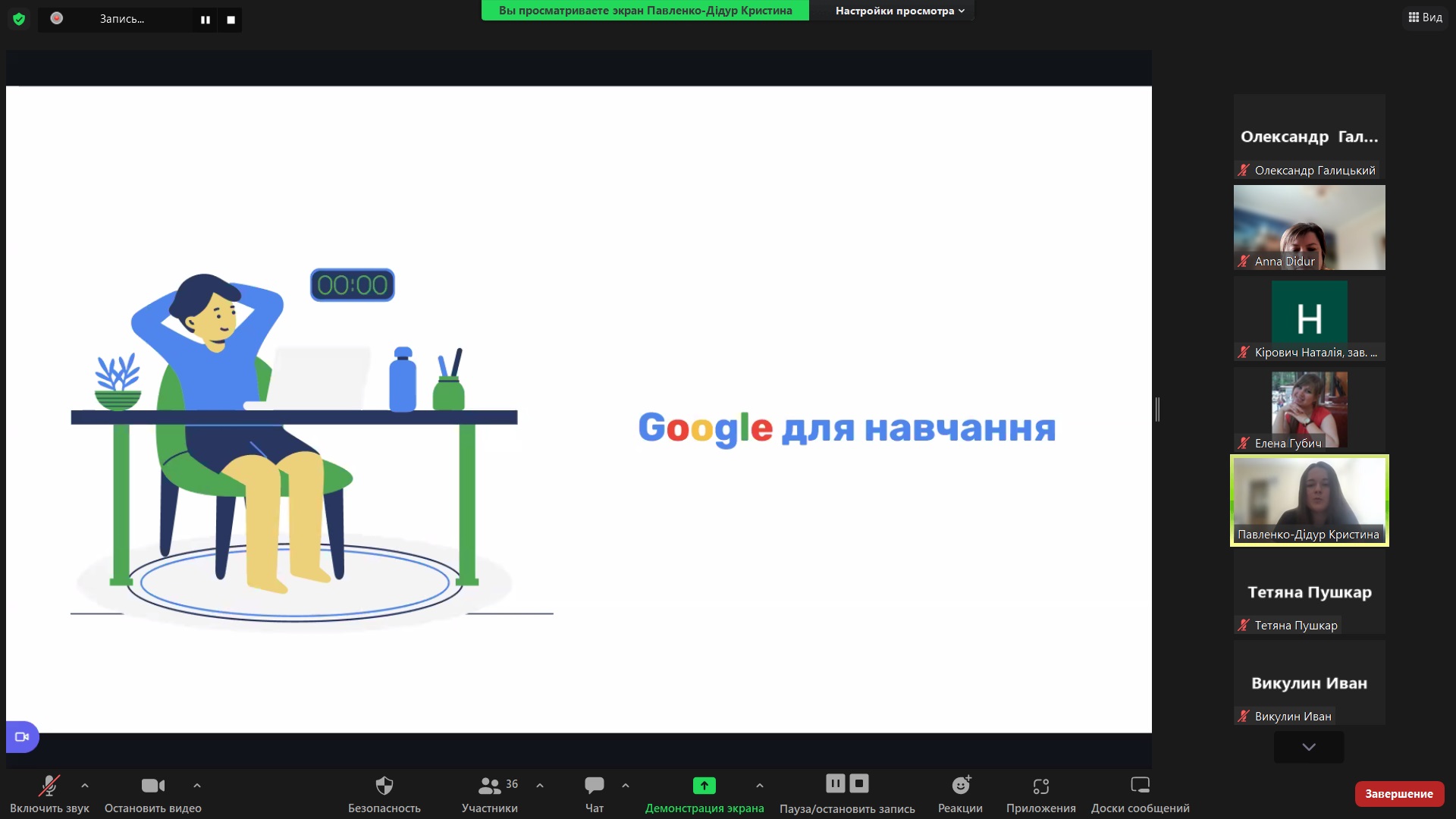Click the red Завершение end meeting button
This screenshot has height=819, width=1456.
coord(1398,793)
